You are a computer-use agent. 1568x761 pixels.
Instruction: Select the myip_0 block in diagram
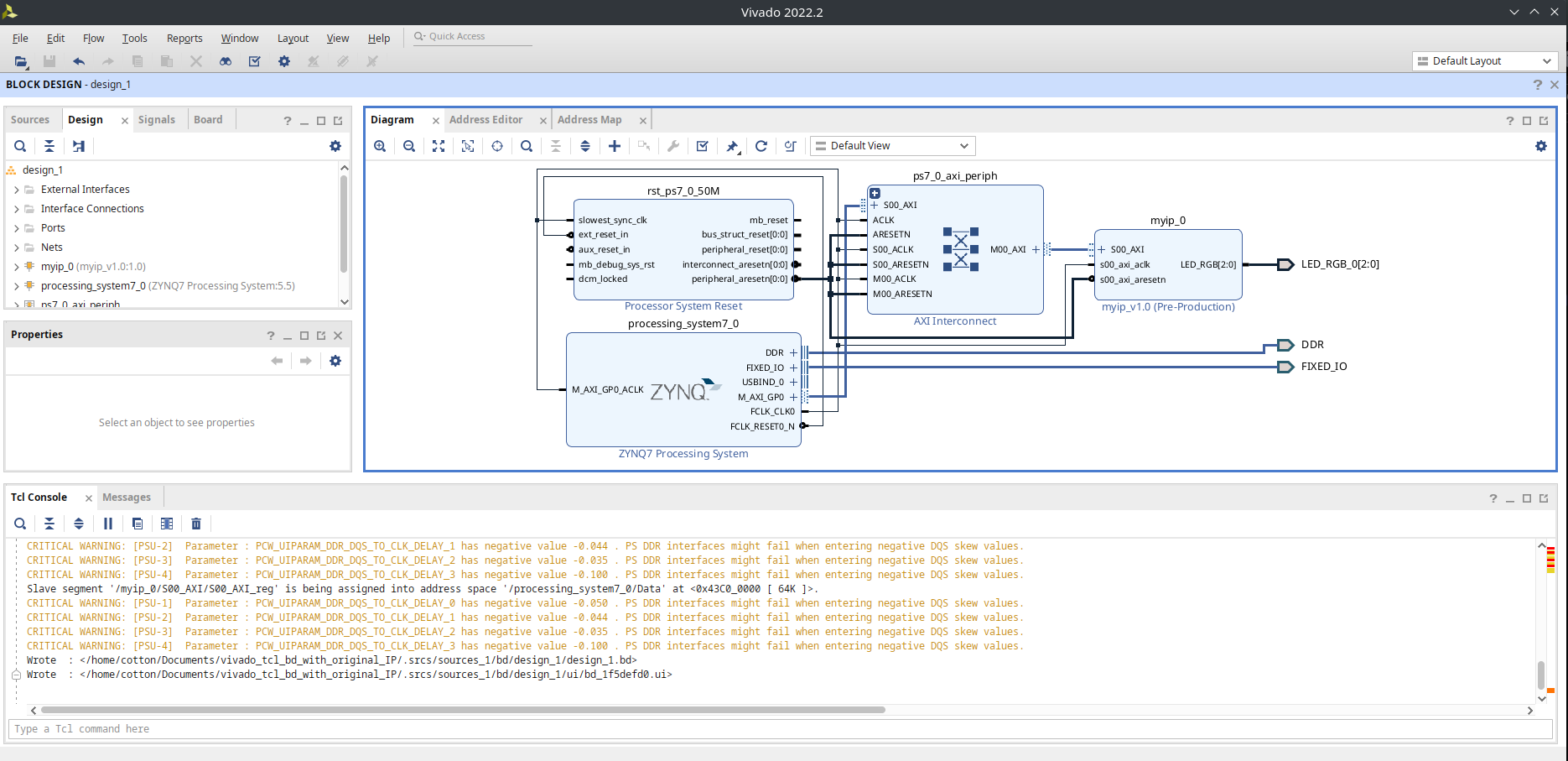[x=1168, y=264]
